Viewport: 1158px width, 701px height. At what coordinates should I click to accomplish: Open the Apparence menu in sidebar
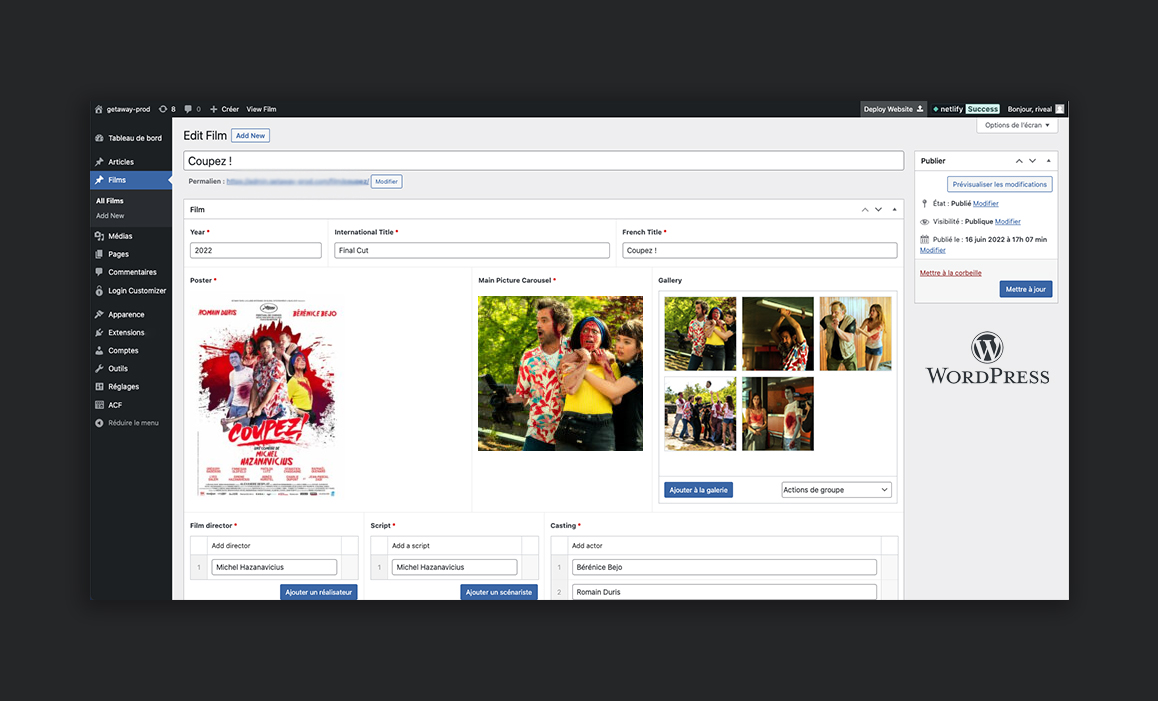pos(125,314)
